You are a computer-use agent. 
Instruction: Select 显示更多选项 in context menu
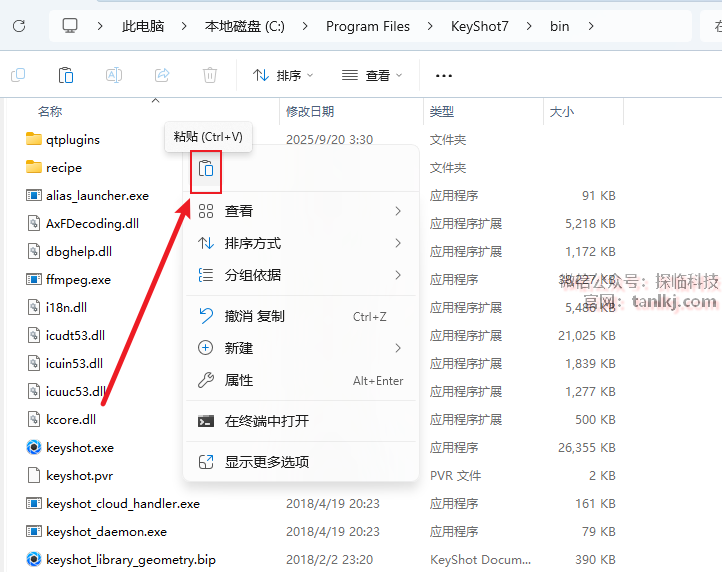[x=301, y=462]
